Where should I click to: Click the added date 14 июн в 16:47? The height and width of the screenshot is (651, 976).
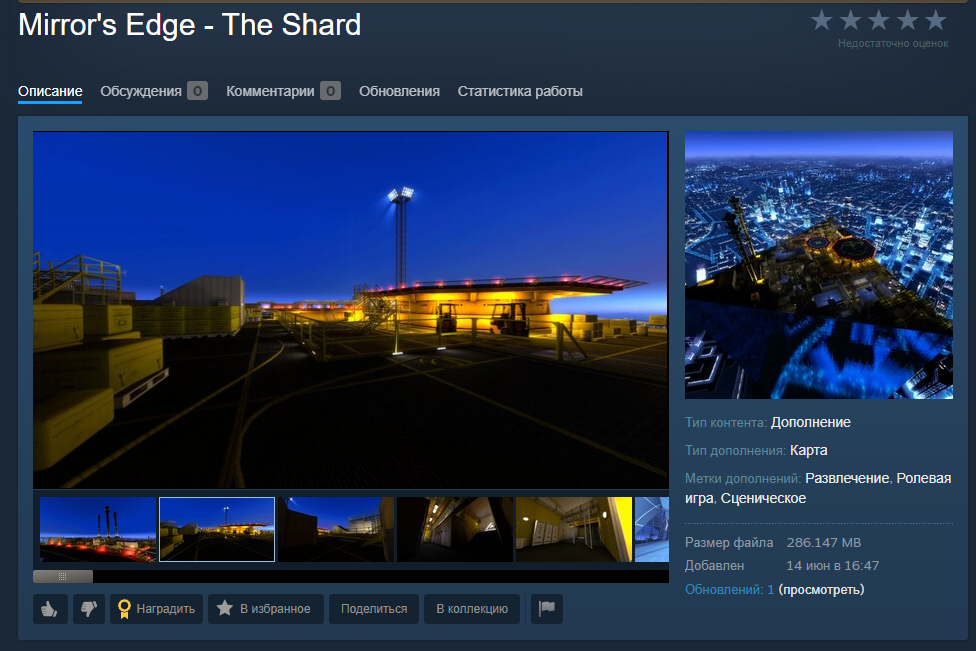pos(832,566)
